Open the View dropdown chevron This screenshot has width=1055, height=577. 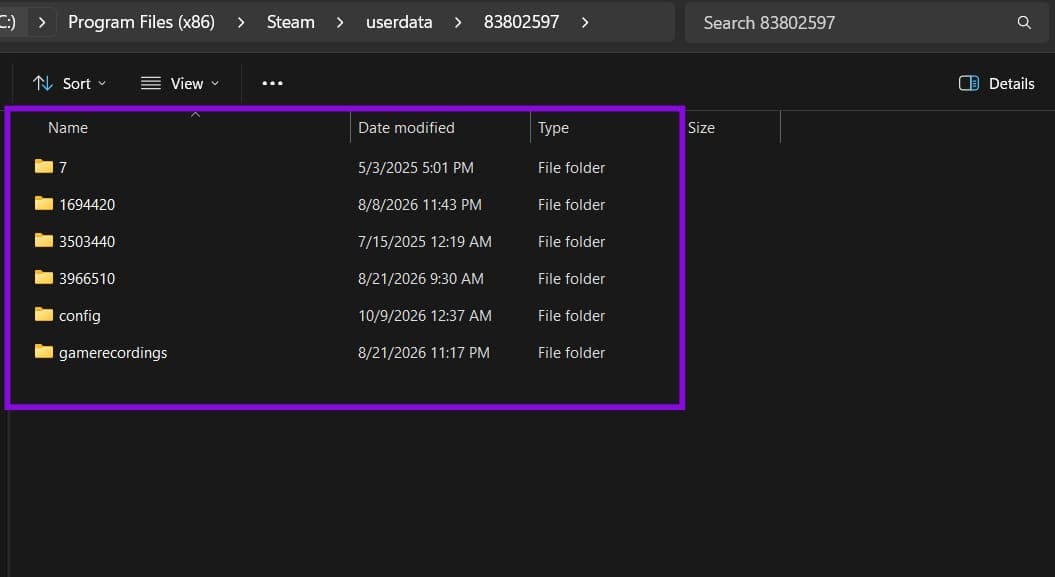point(215,83)
